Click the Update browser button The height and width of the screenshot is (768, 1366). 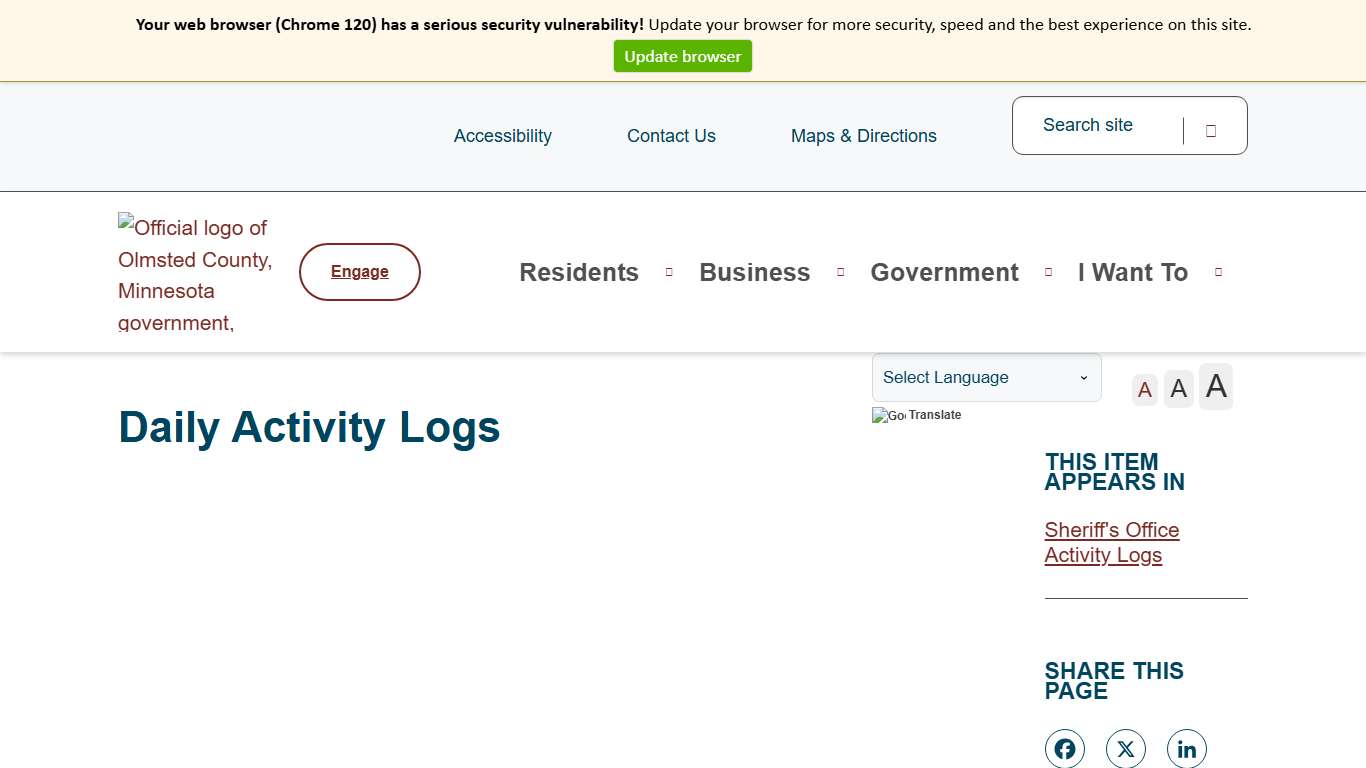click(683, 56)
